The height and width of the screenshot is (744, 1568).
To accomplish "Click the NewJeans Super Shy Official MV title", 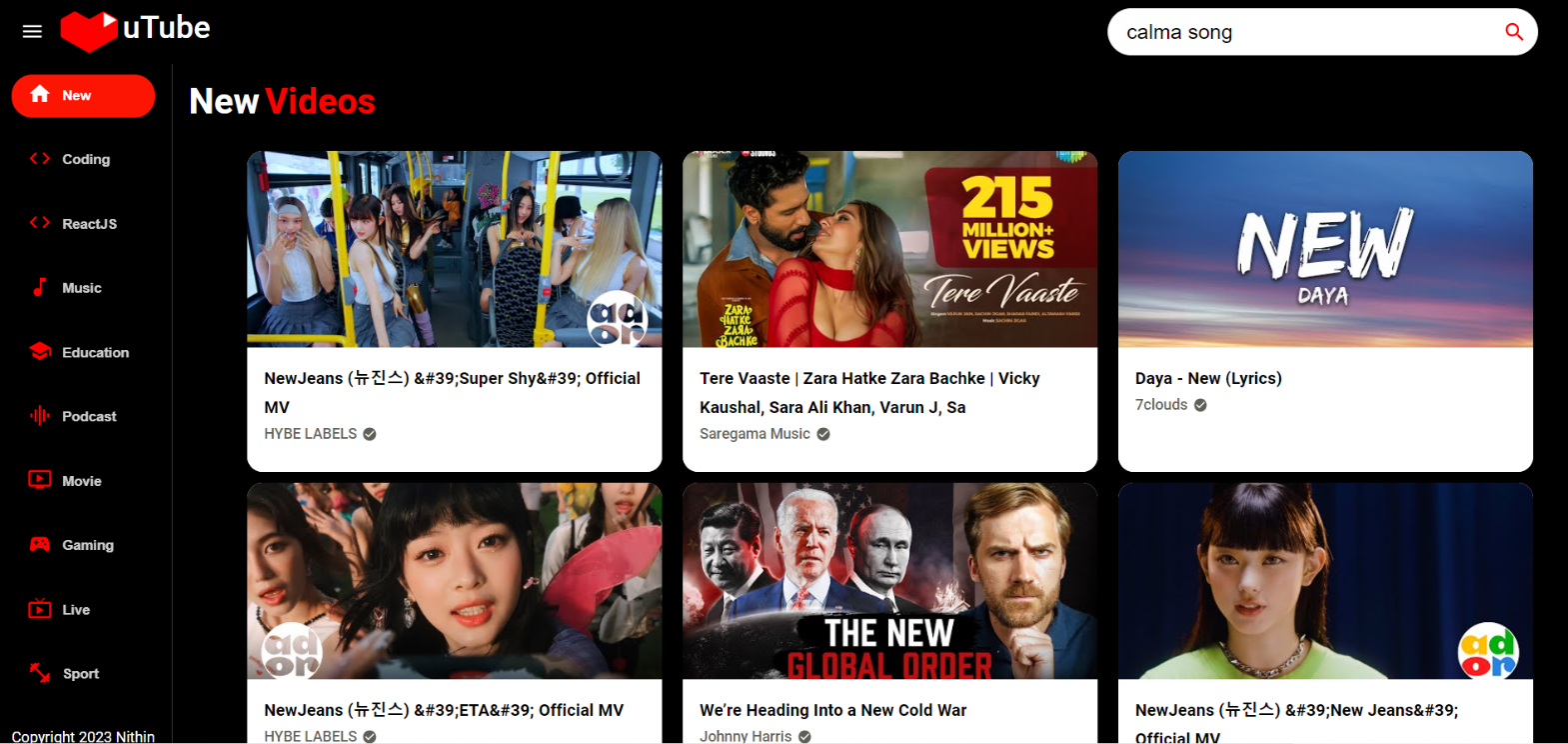I will 453,393.
